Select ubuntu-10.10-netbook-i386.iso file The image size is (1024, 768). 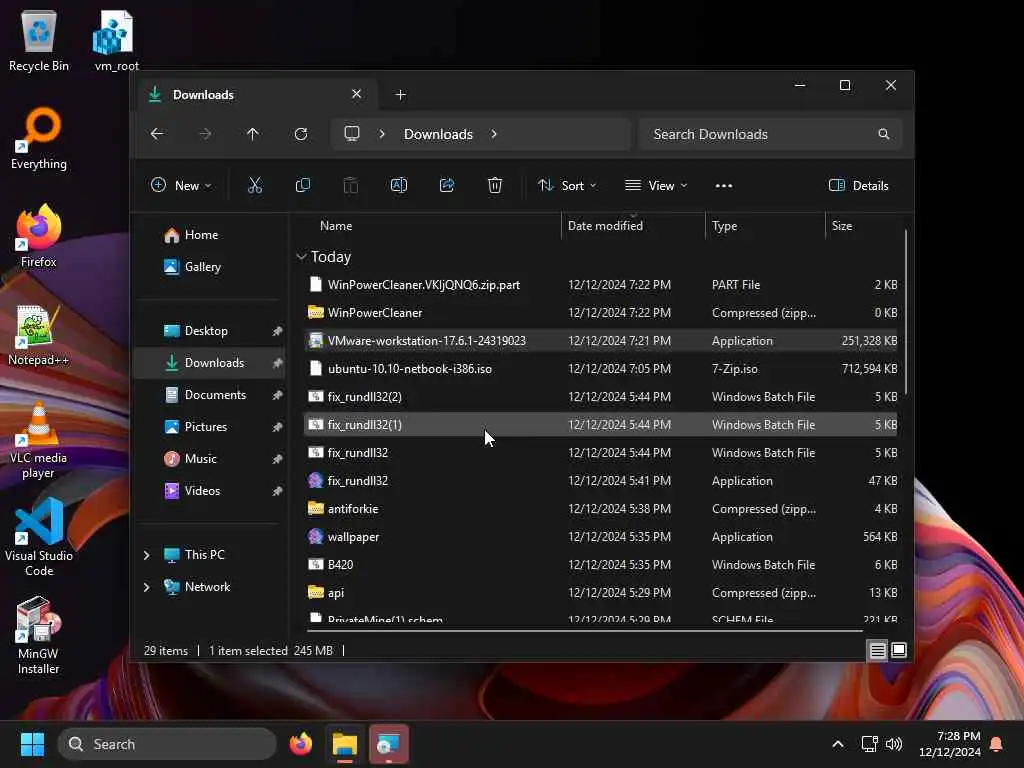pyautogui.click(x=601, y=369)
